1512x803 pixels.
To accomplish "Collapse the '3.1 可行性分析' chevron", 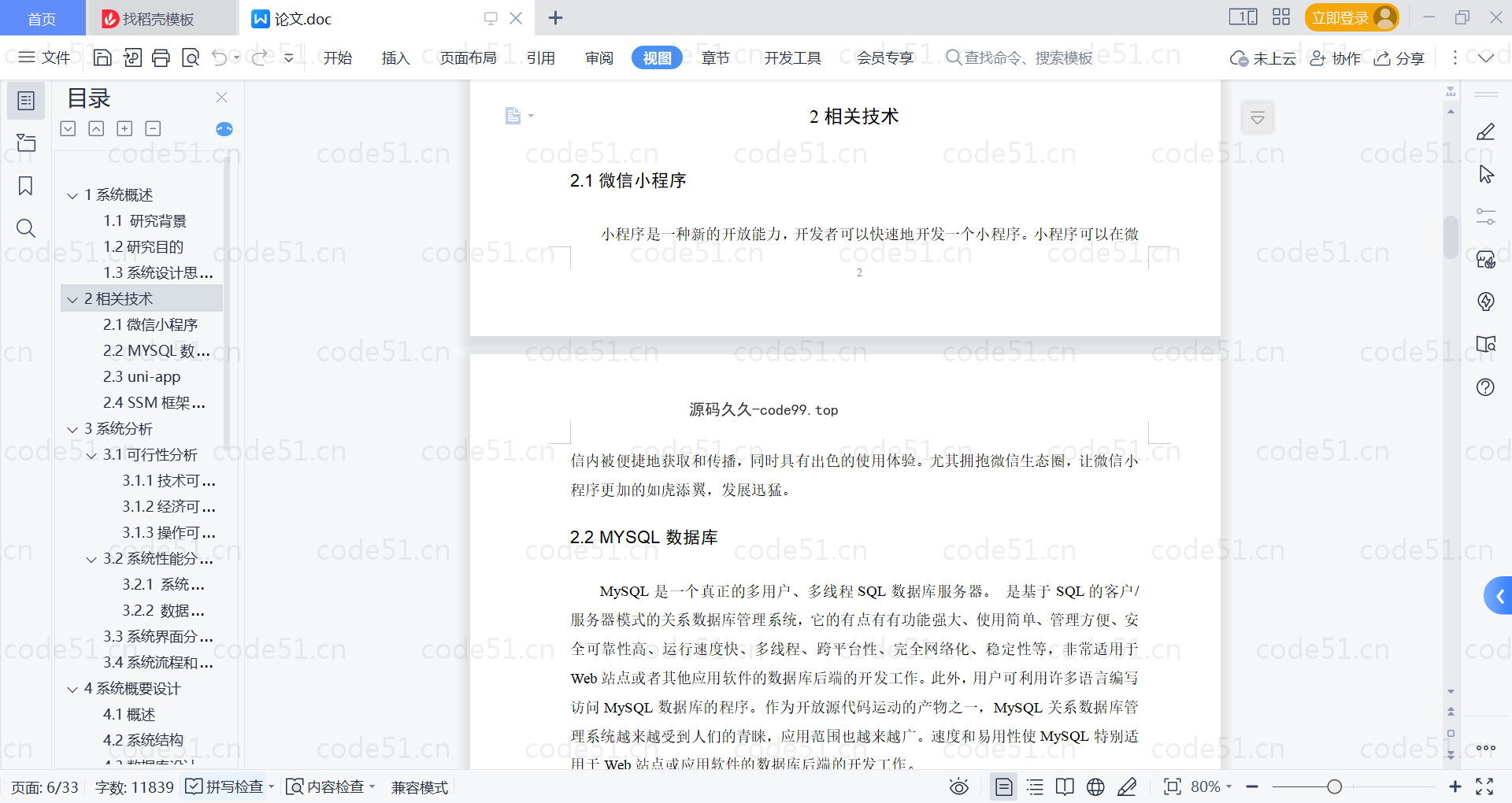I will click(91, 455).
